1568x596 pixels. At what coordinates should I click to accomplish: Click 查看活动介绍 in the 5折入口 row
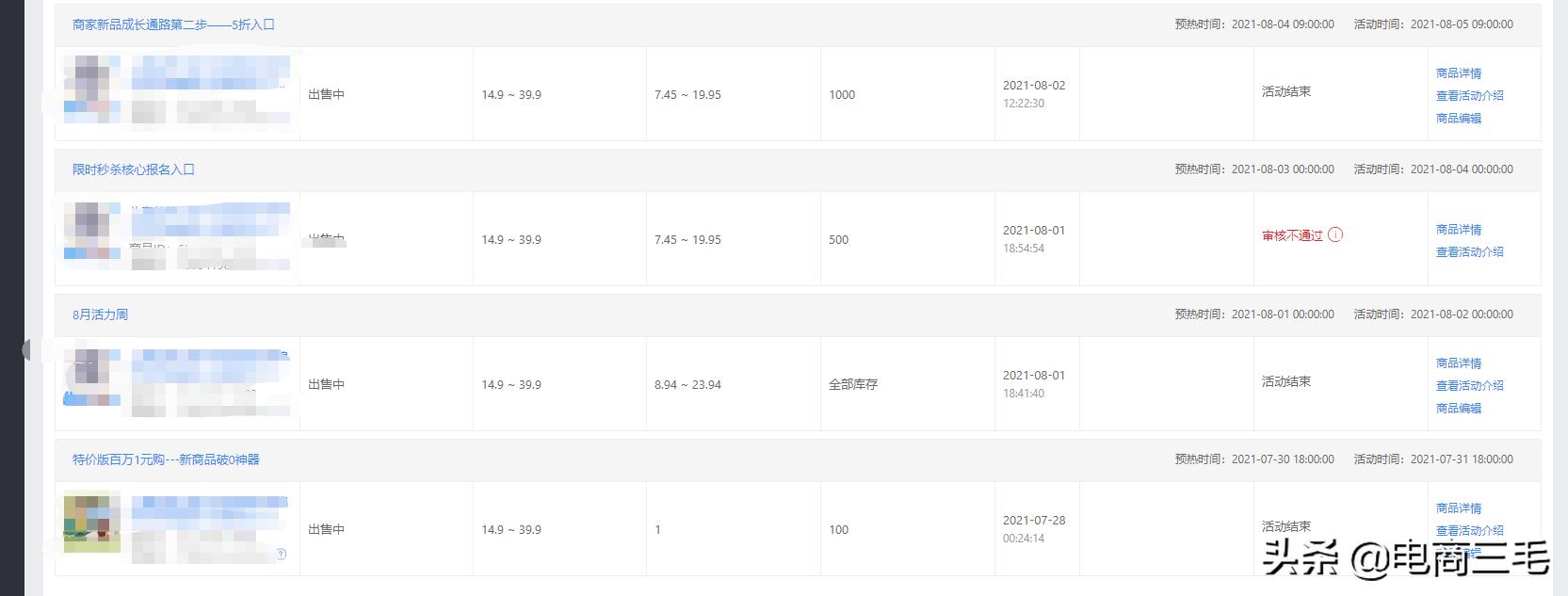[x=1469, y=95]
